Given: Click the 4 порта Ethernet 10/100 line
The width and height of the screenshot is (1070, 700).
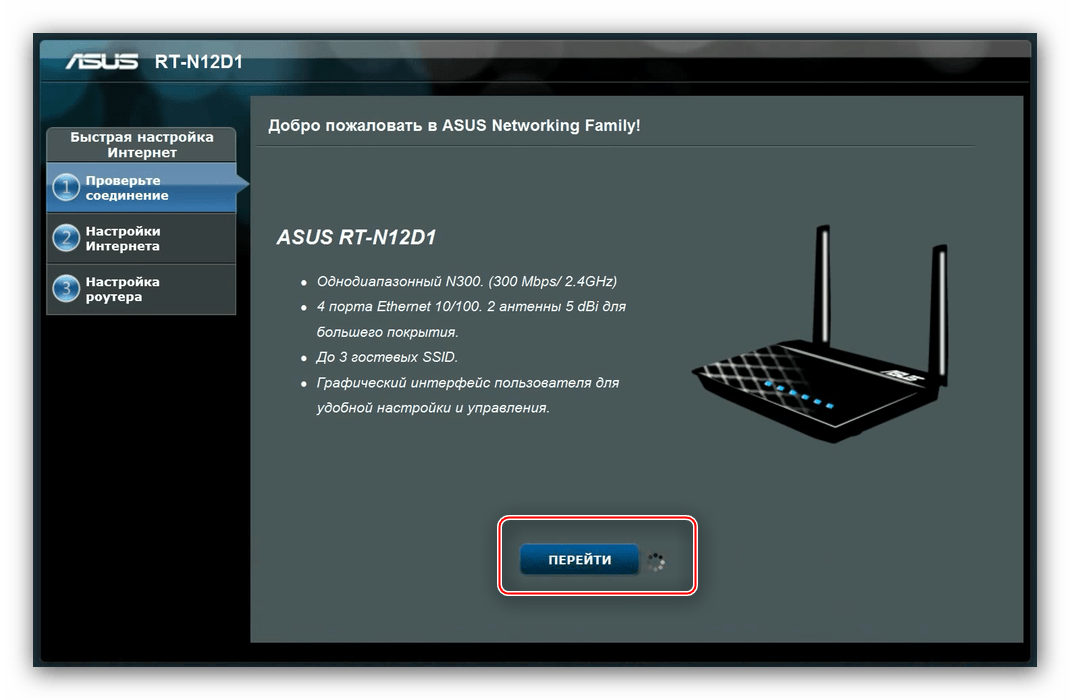Looking at the screenshot, I should 471,319.
